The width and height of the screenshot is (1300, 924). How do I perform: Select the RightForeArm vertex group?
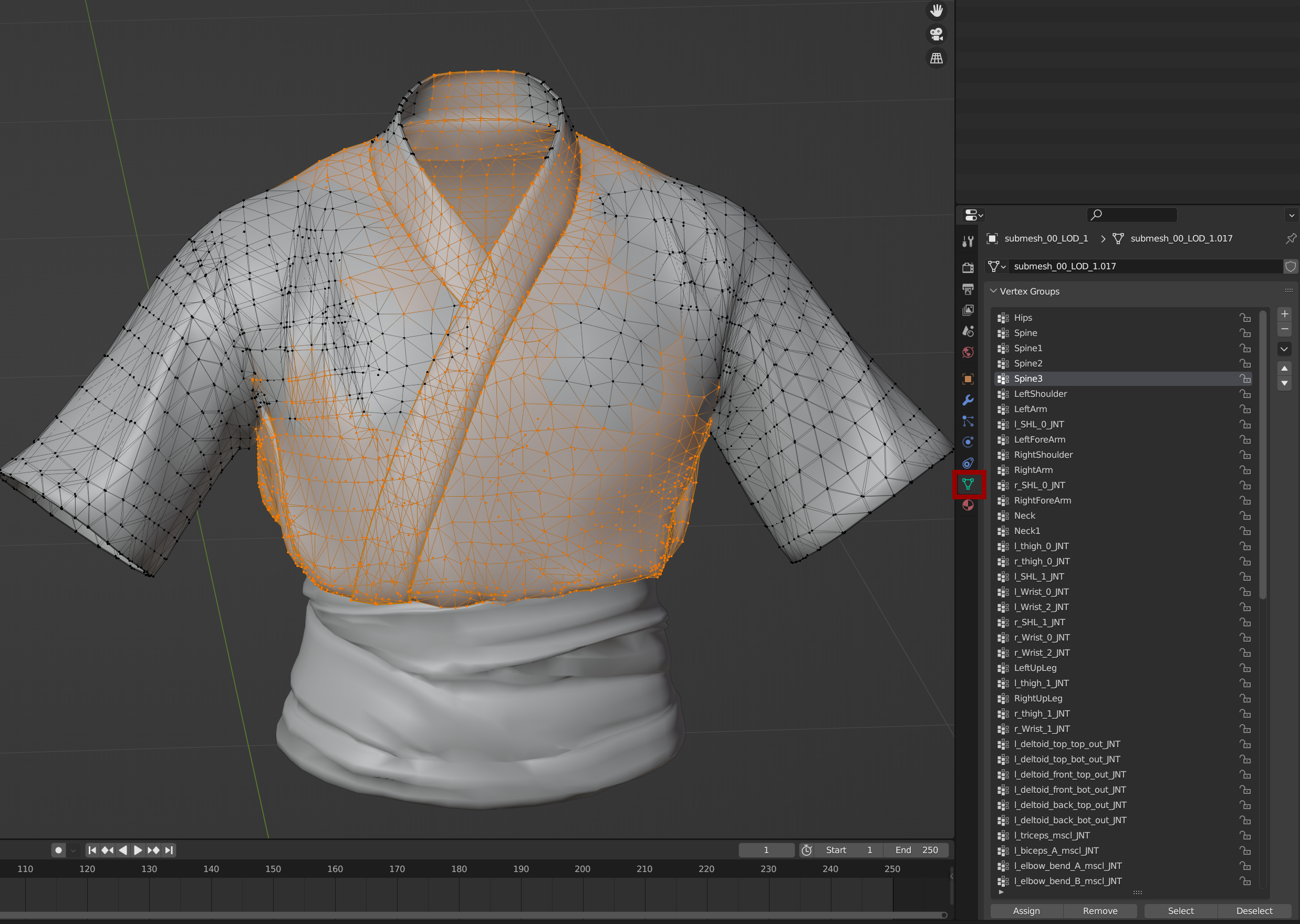(x=1042, y=500)
